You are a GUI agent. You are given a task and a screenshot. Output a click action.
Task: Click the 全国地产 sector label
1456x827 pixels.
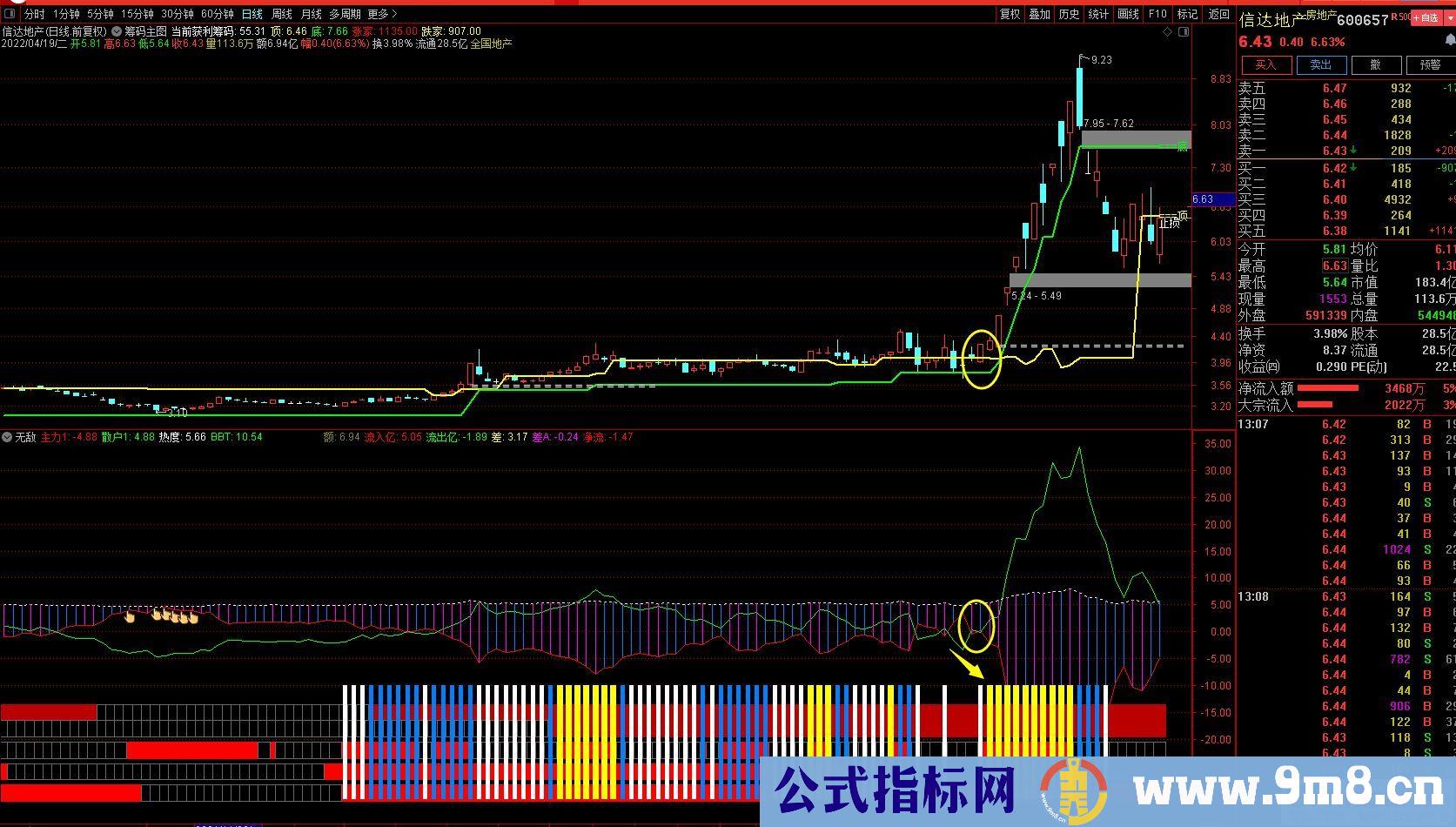pos(492,44)
